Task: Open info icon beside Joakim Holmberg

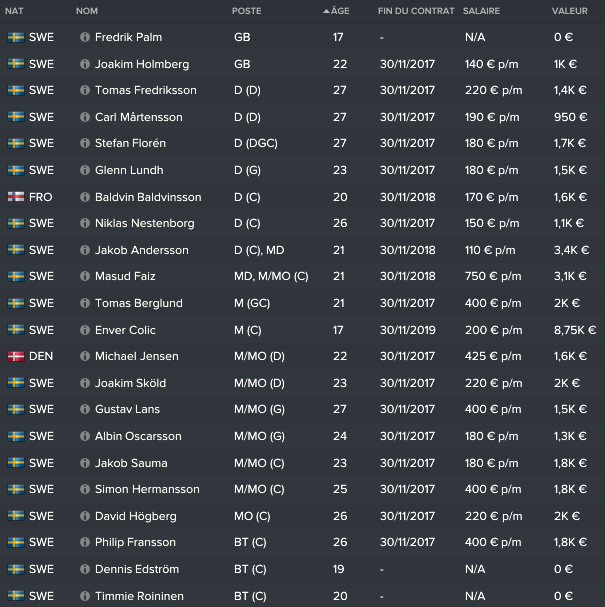Action: (x=84, y=64)
